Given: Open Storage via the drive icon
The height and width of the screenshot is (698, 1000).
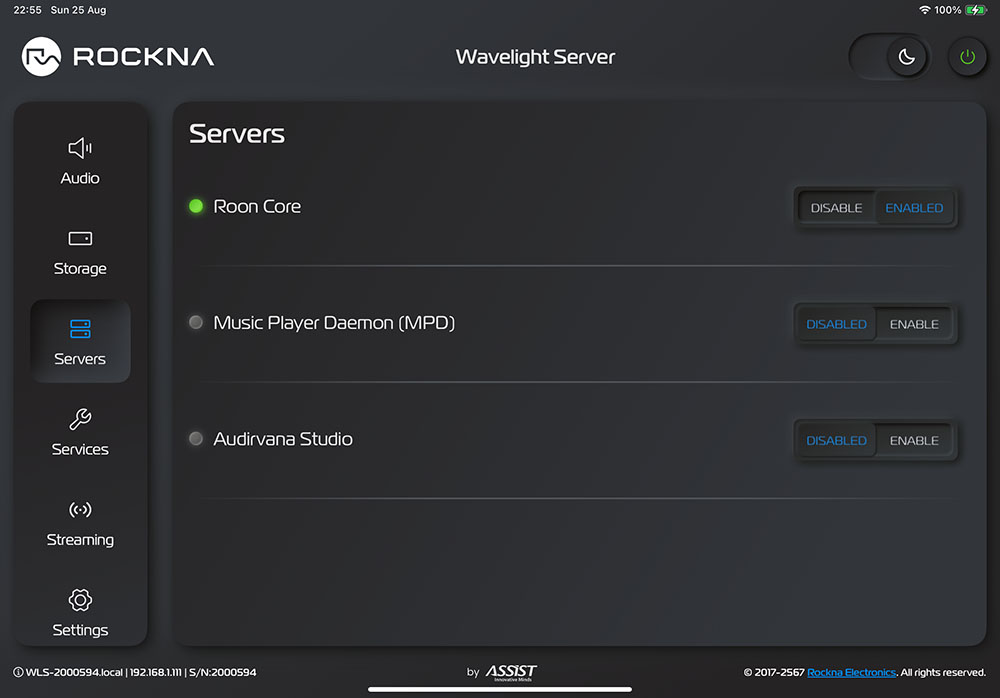Looking at the screenshot, I should pos(80,239).
